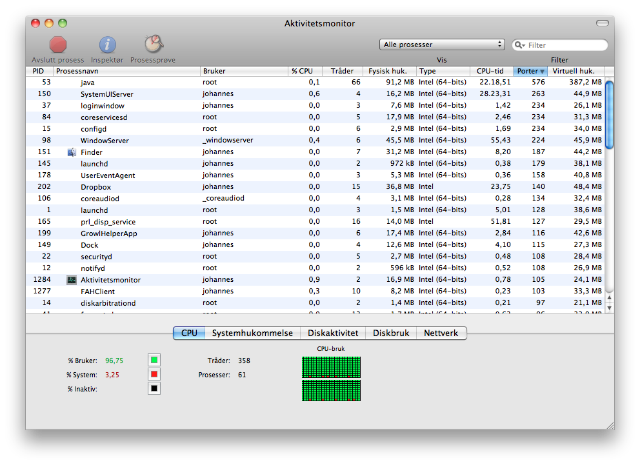Select the coreaudiod process row
The image size is (639, 464).
(316, 198)
